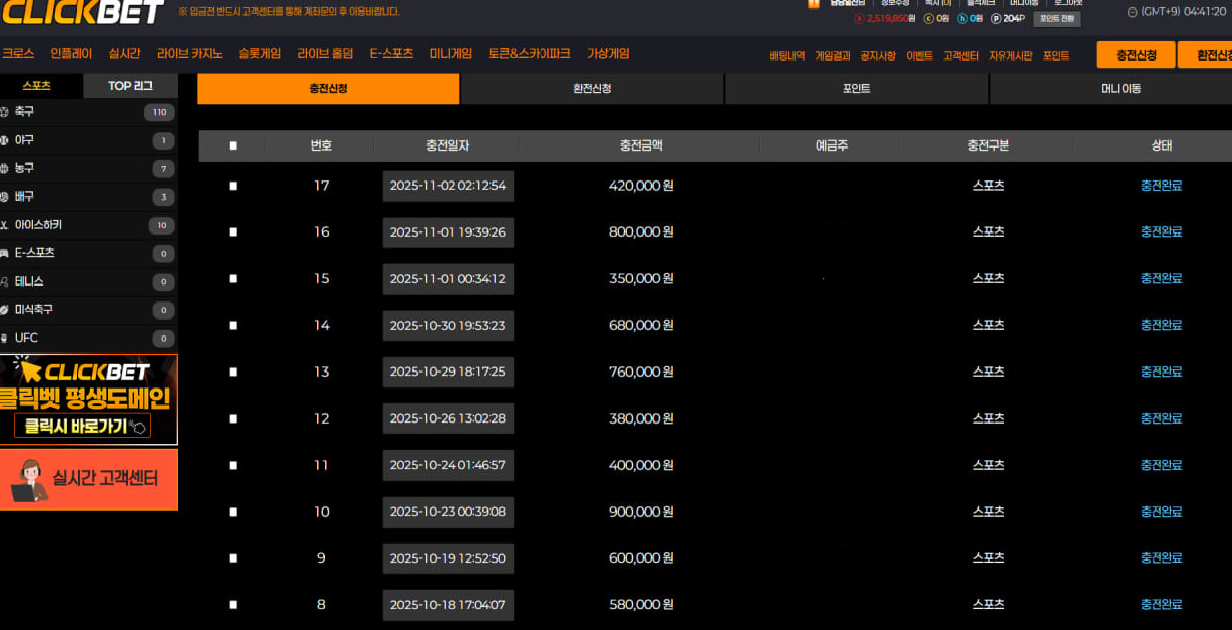Click the American football icon beside 미식축구
Screen dimensions: 1232x630
click(5, 310)
